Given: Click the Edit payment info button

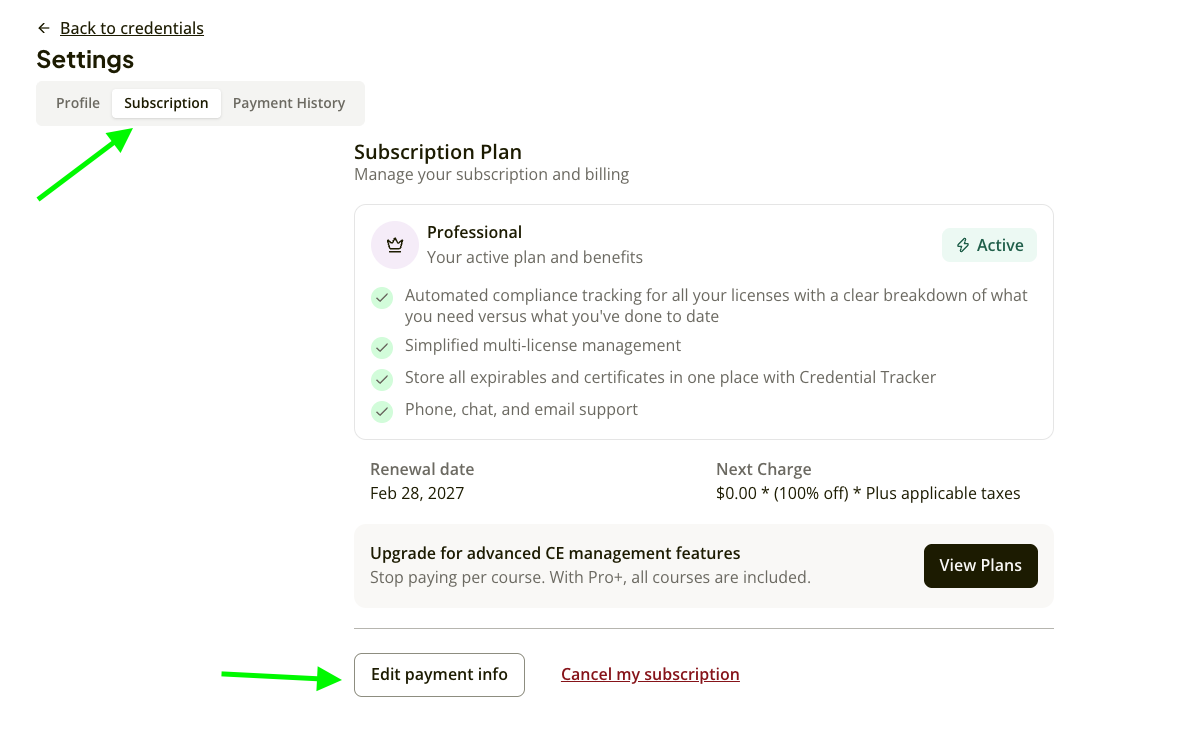Looking at the screenshot, I should pyautogui.click(x=439, y=675).
